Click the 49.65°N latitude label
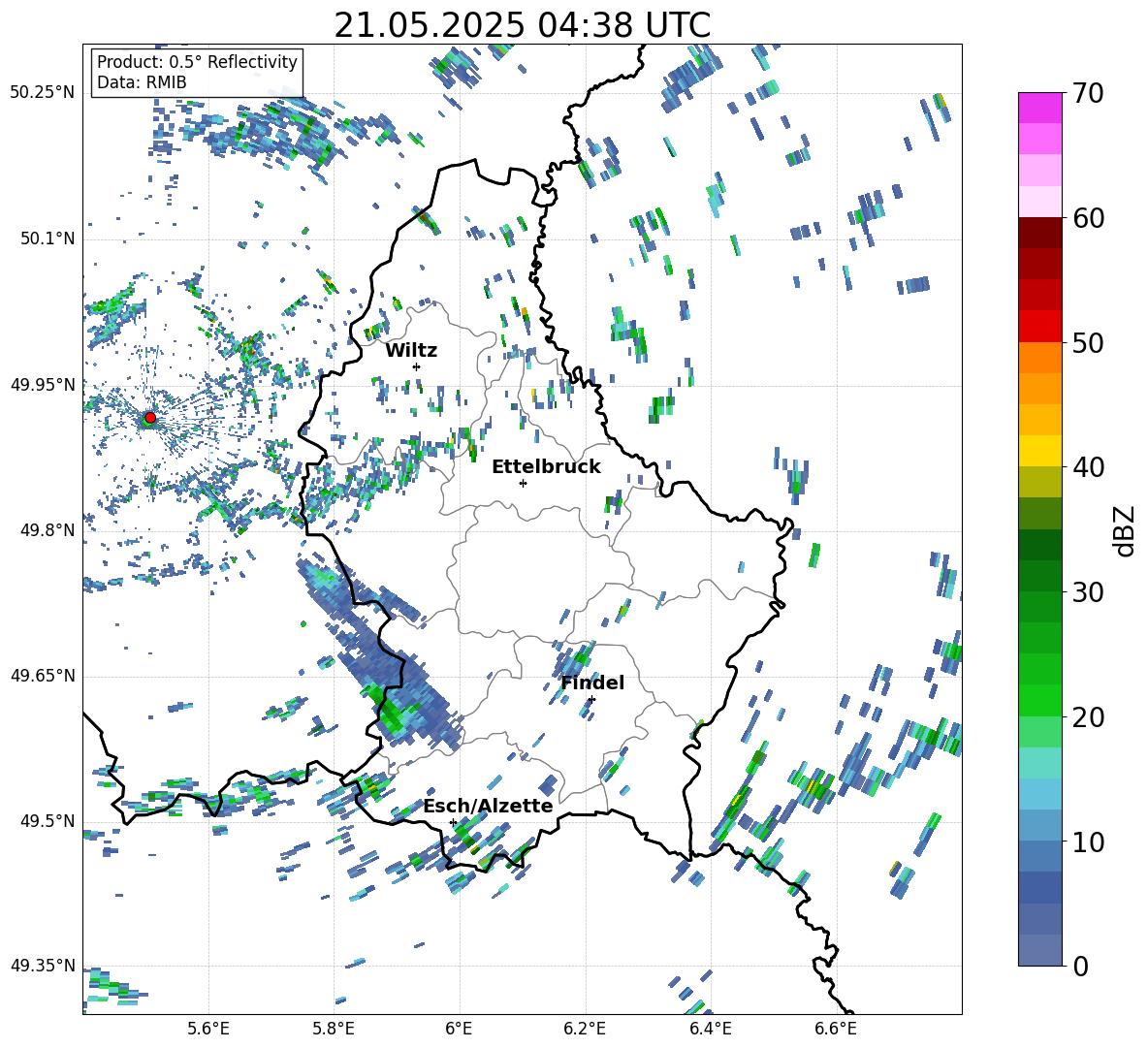The width and height of the screenshot is (1148, 1048). click(43, 675)
